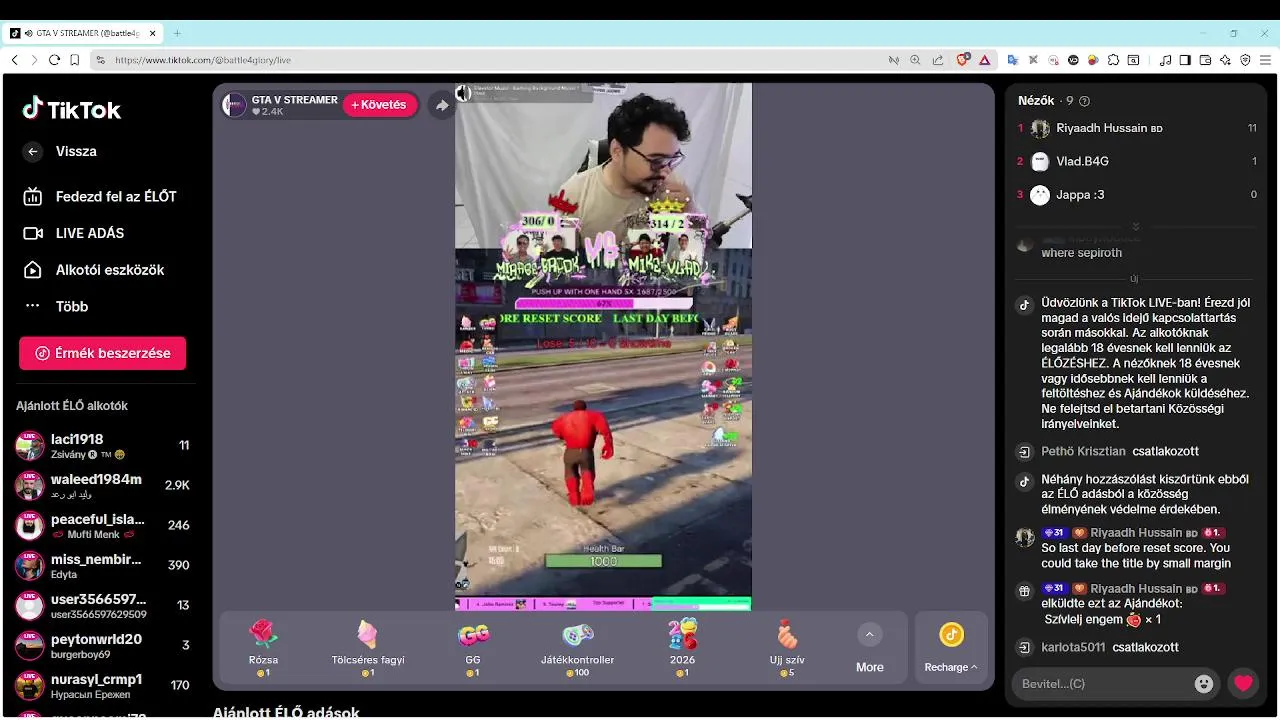The image size is (1280, 720).
Task: Click Érmék beszerzése button
Action: click(102, 353)
